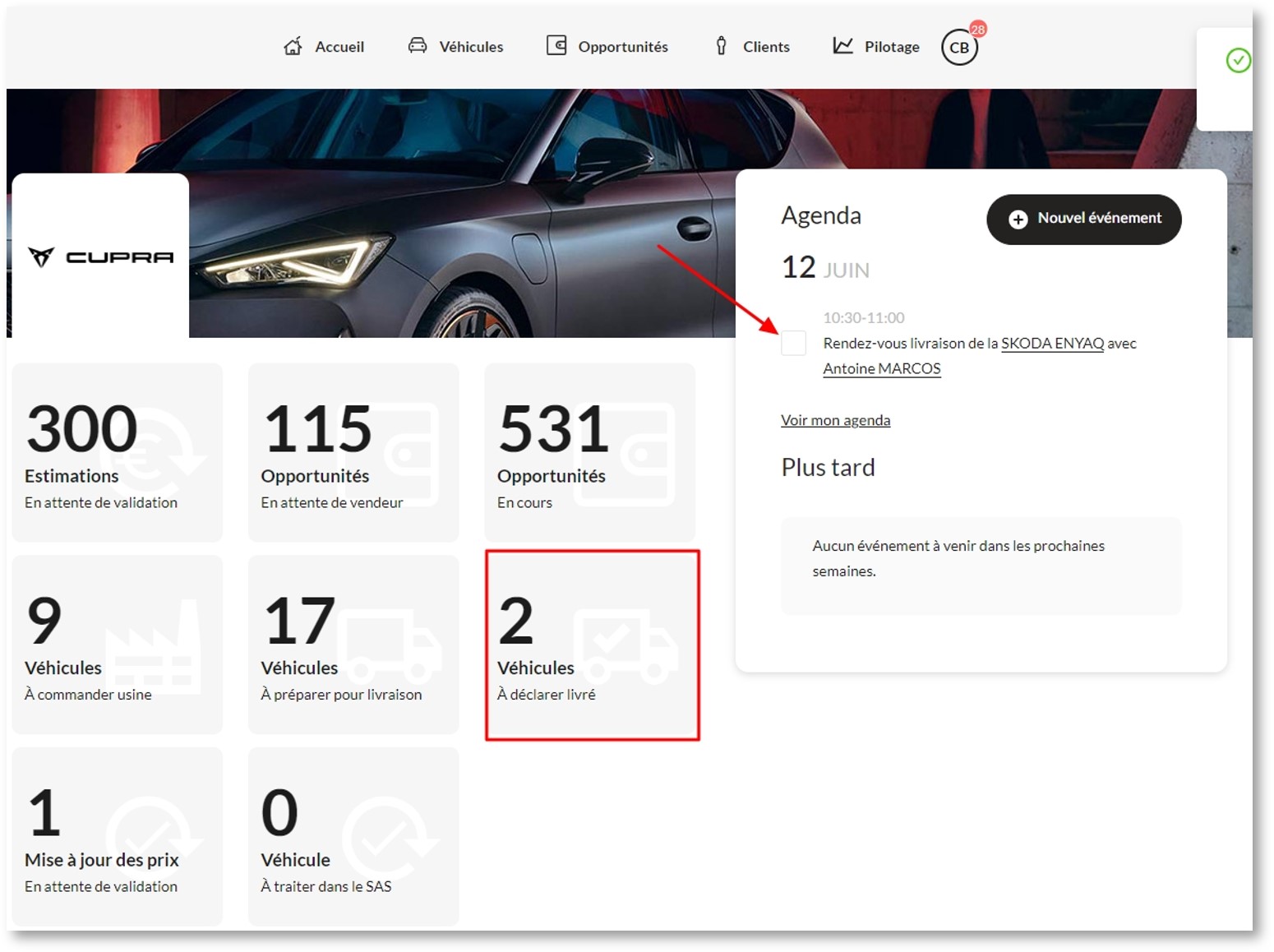Open the CB user avatar menu
Screen dimensions: 1274x952
959,48
